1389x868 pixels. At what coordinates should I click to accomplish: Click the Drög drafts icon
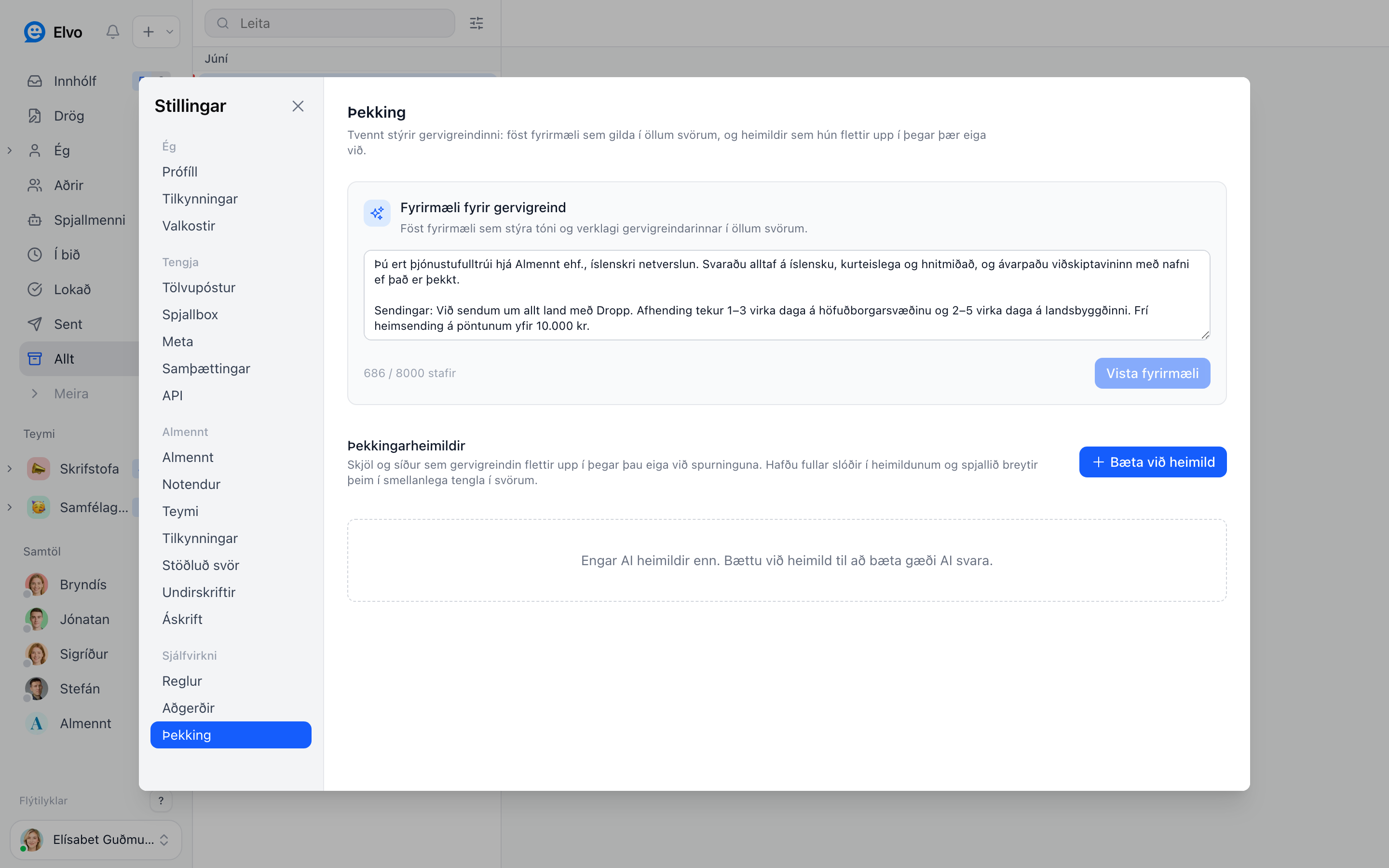[x=35, y=116]
